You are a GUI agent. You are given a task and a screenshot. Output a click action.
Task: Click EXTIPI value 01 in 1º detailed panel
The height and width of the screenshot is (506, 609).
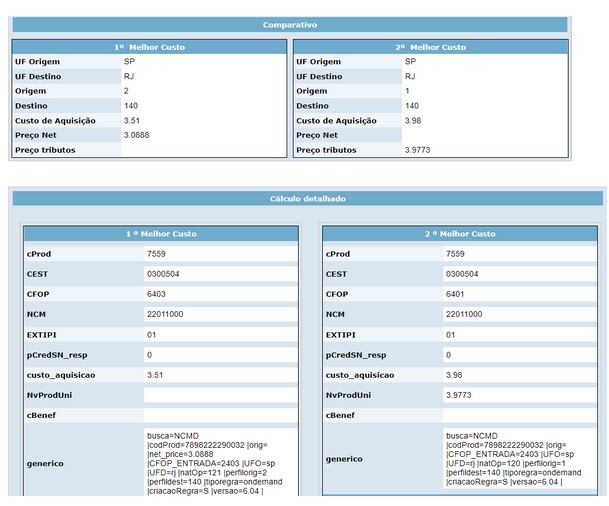coord(151,334)
